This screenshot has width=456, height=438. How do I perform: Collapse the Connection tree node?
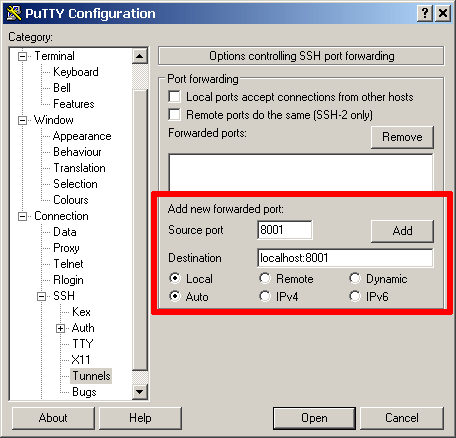coord(22,217)
